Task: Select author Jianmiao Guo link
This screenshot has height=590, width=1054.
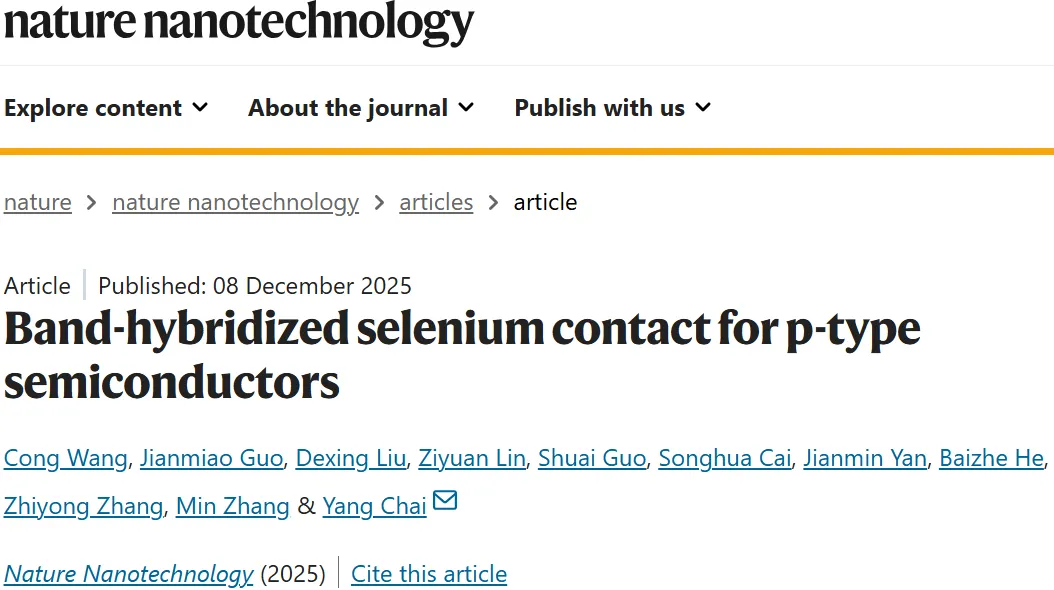Action: click(x=213, y=458)
